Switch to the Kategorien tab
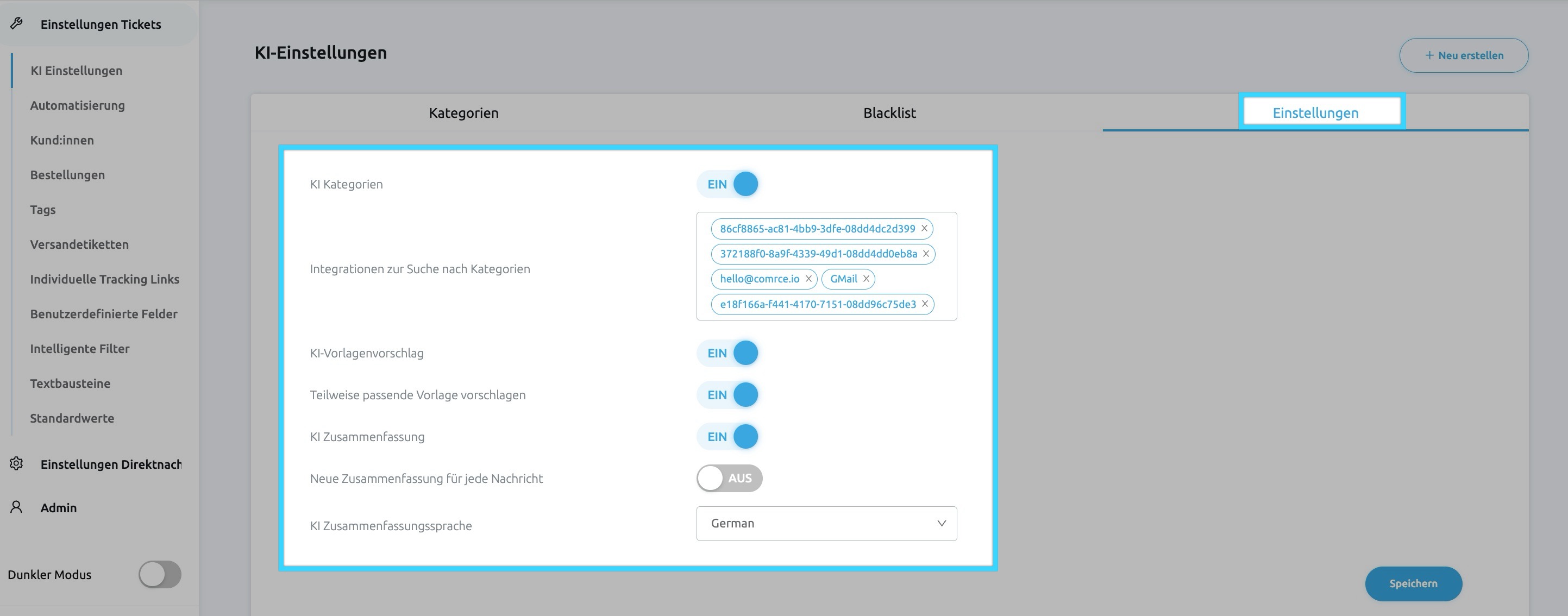 [x=463, y=113]
